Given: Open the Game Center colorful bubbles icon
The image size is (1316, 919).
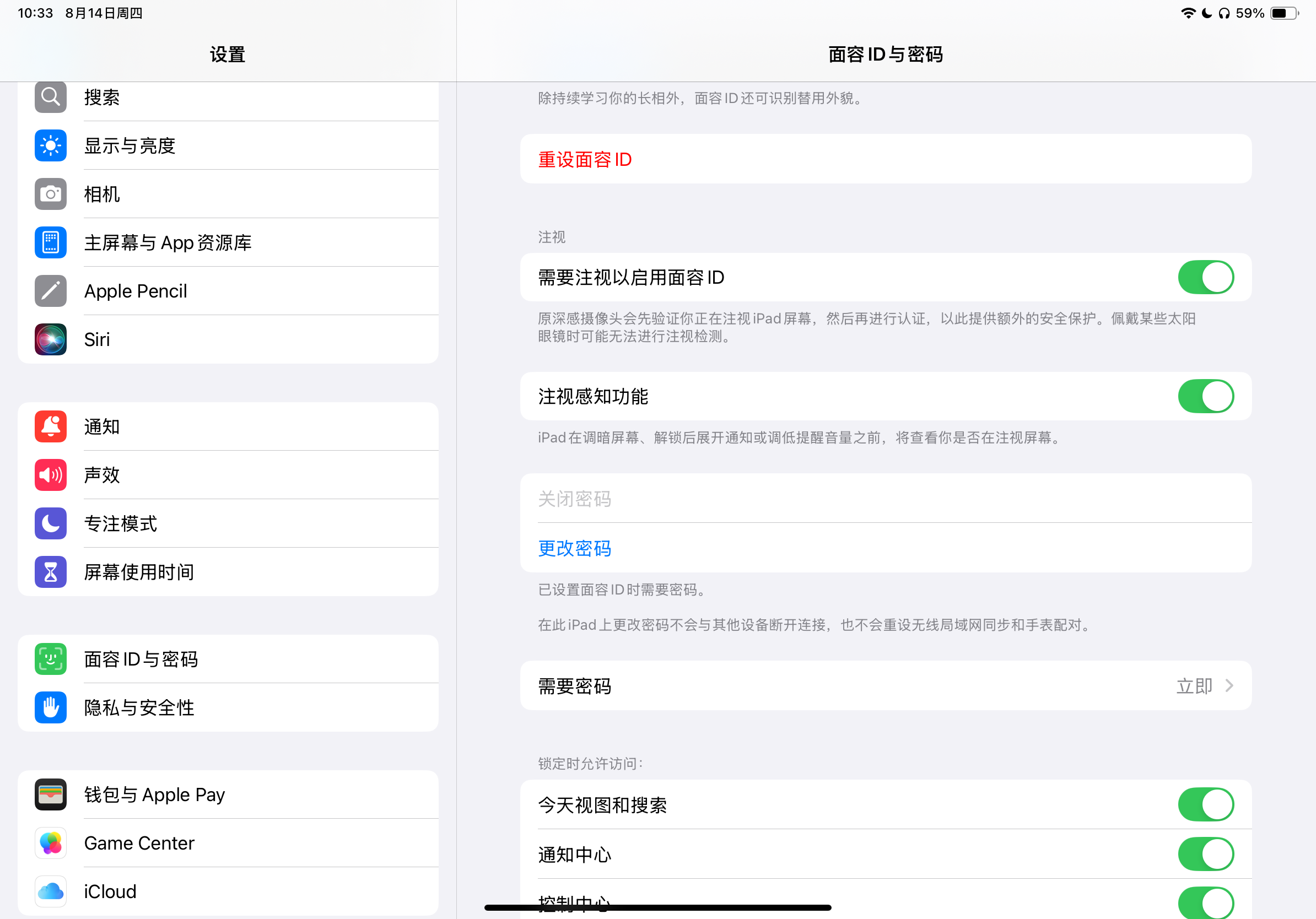Looking at the screenshot, I should 51,843.
